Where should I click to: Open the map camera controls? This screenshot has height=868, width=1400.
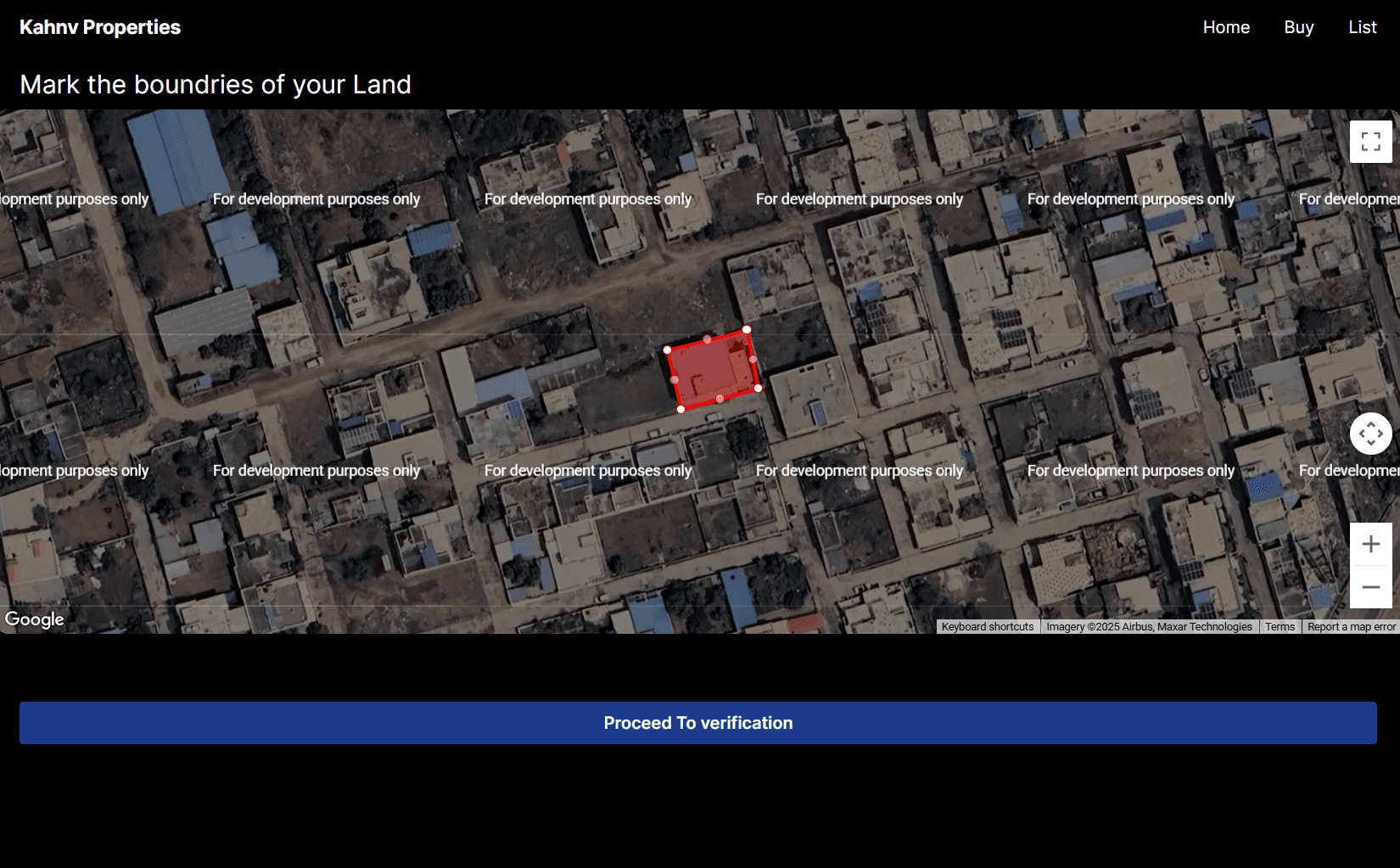(x=1370, y=434)
